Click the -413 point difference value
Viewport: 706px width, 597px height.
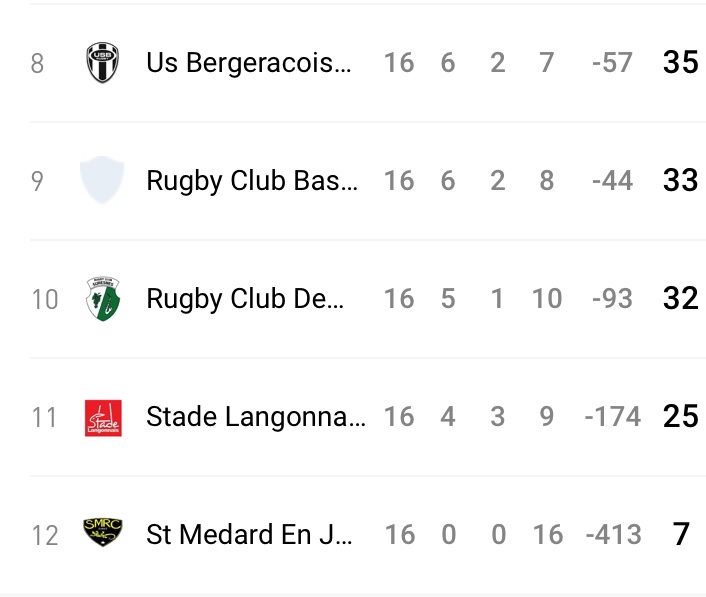coord(613,535)
